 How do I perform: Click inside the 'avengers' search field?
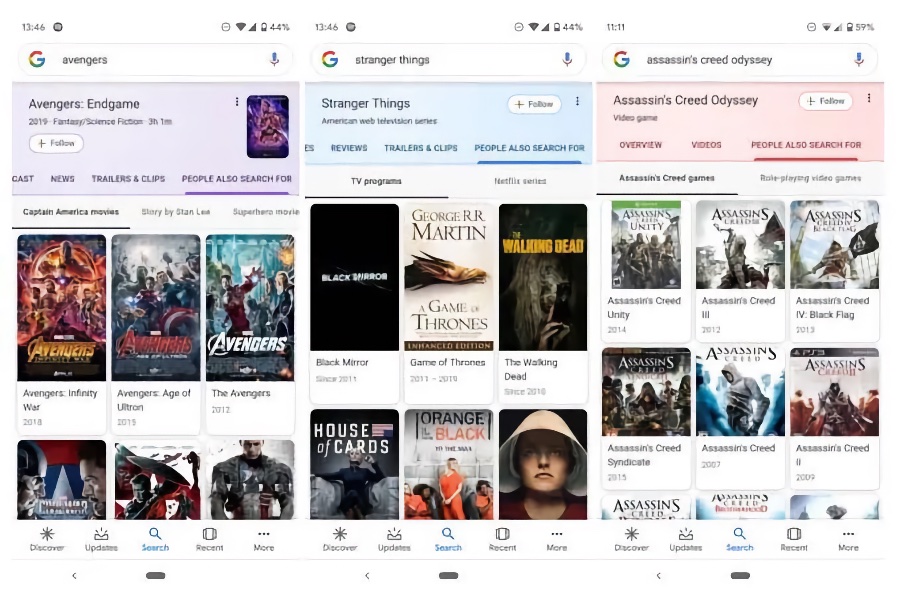150,59
